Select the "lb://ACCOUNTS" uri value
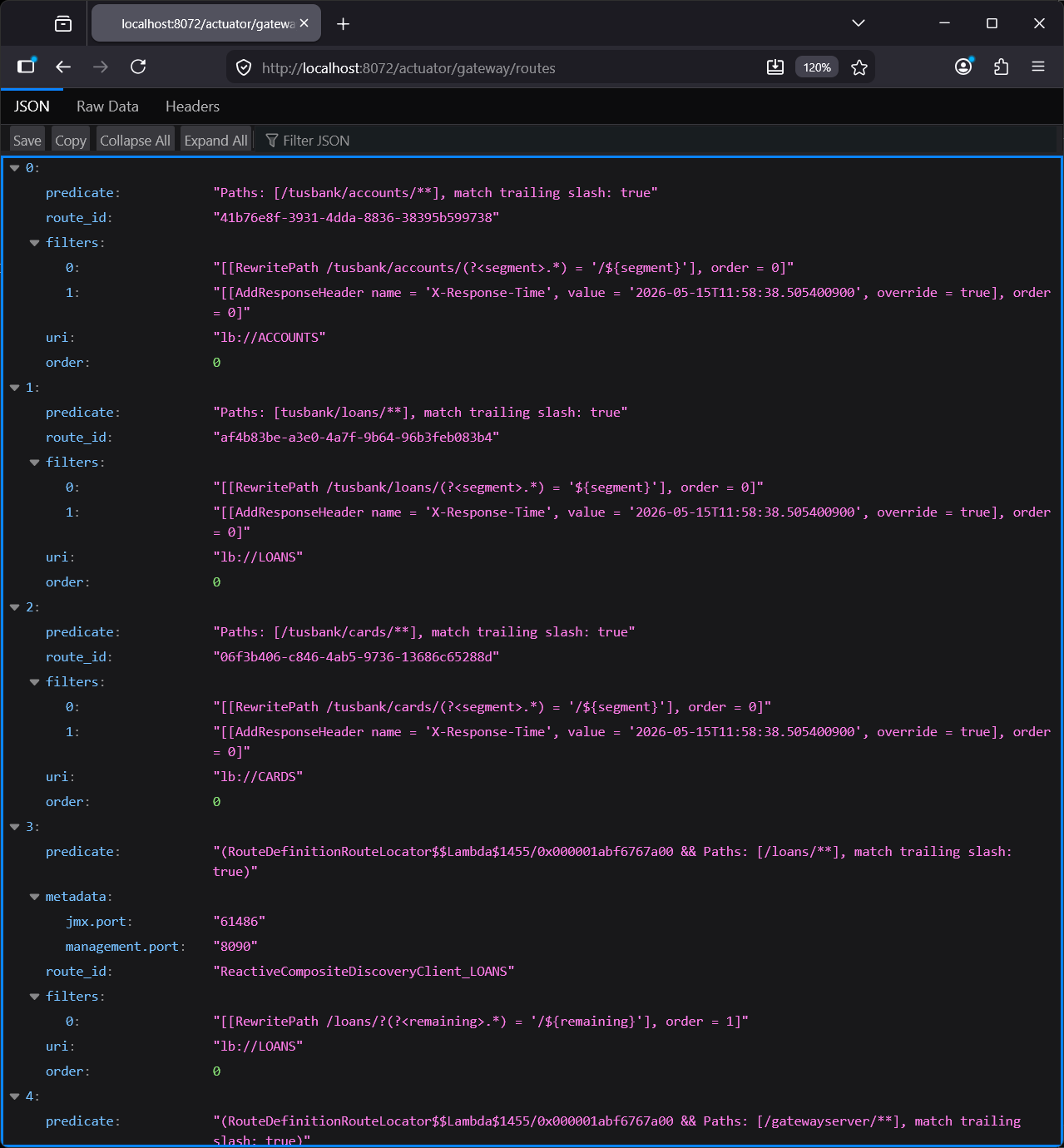This screenshot has height=1148, width=1064. 269,338
